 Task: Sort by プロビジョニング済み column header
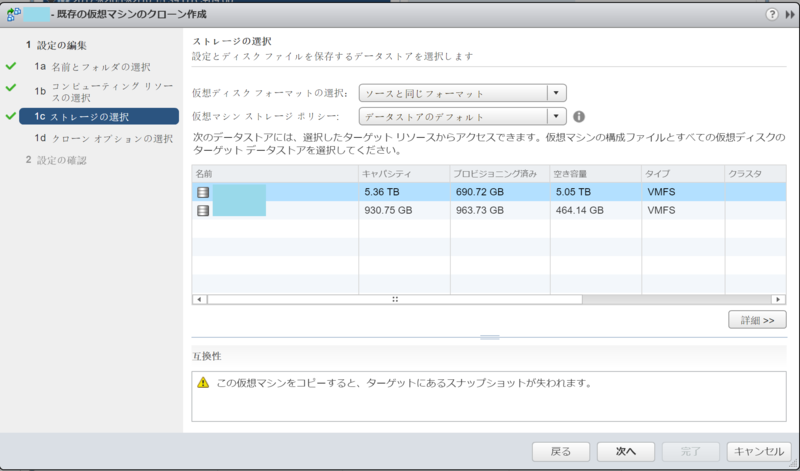click(x=499, y=174)
